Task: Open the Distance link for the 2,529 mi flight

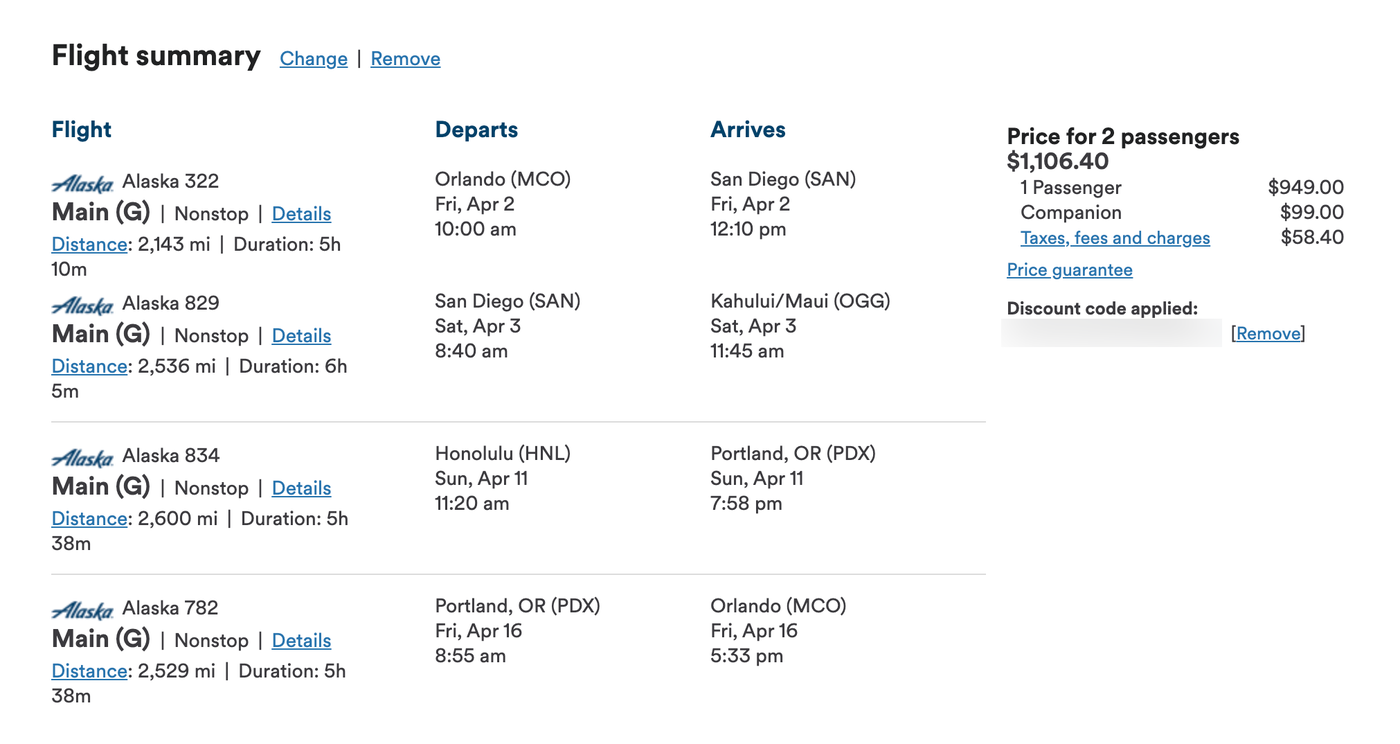Action: pos(90,671)
